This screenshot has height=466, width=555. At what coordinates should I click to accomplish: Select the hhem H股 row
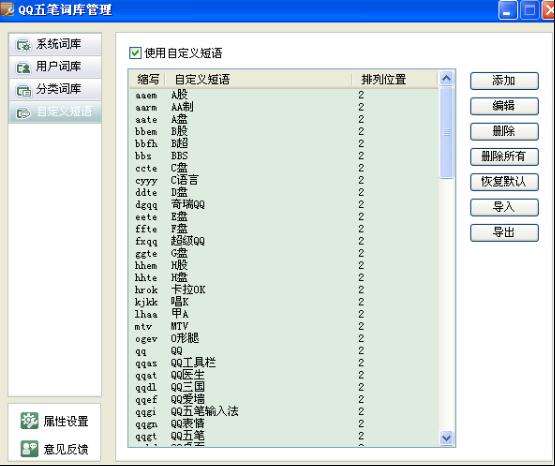coord(283,265)
